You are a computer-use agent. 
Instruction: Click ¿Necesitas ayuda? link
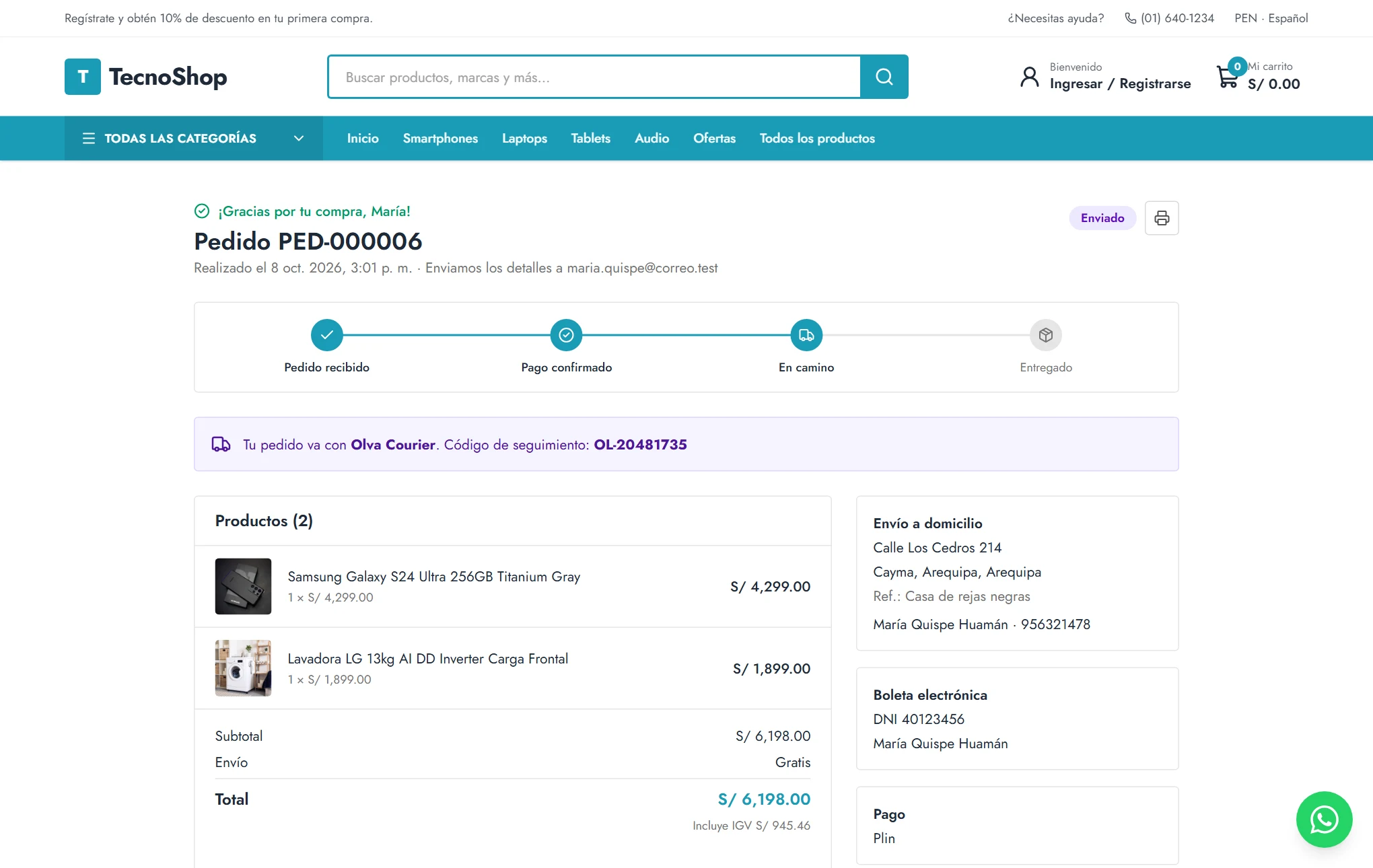tap(1055, 18)
